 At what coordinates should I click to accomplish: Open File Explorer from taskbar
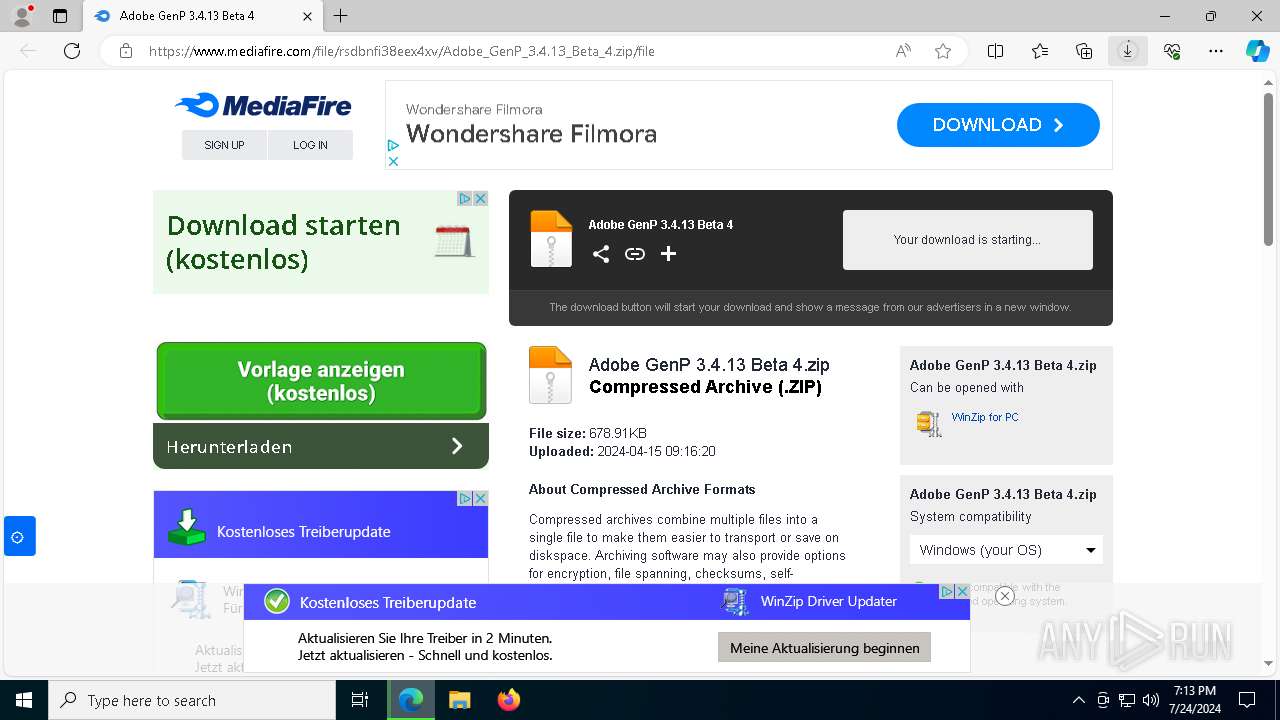(x=459, y=700)
